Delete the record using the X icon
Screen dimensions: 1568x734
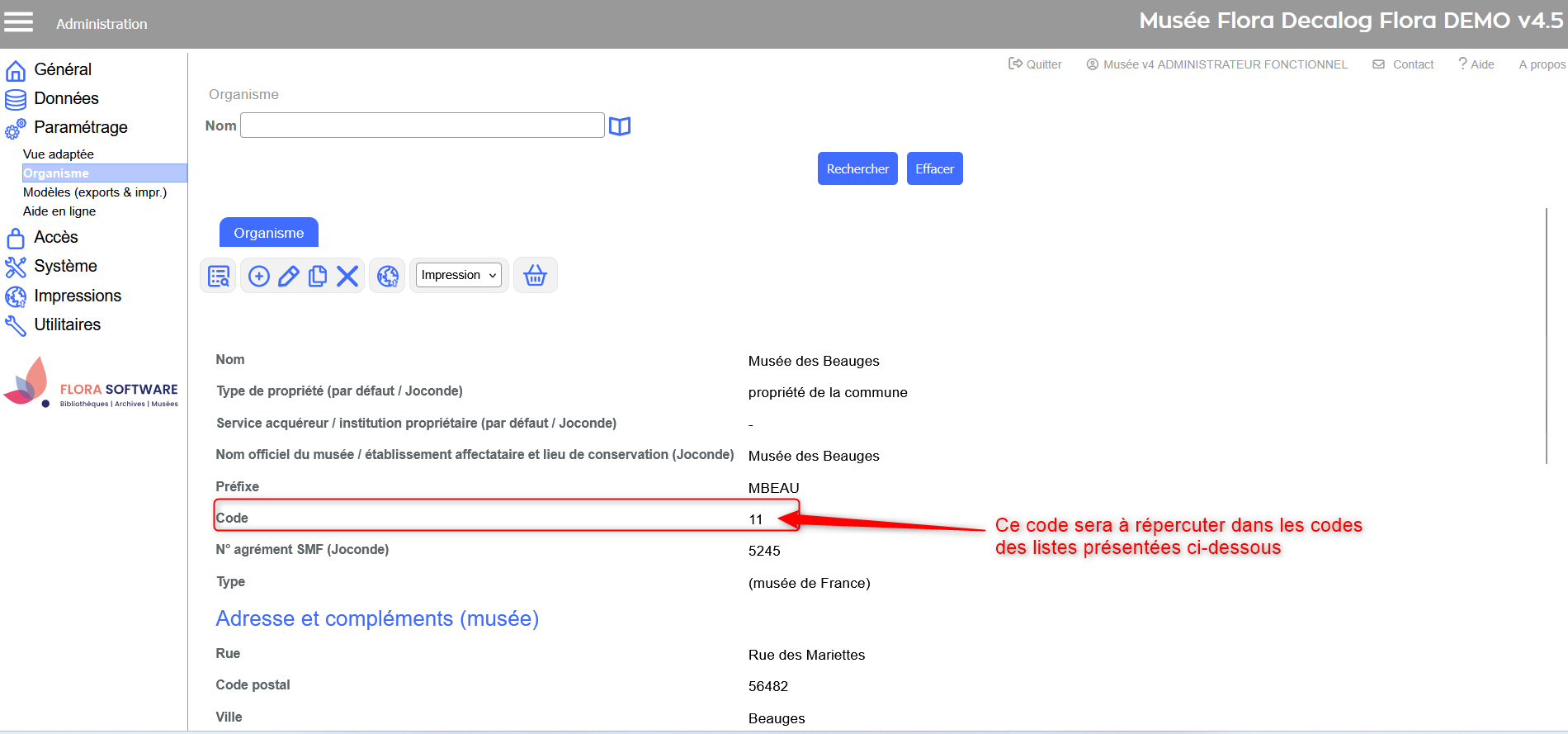pos(347,276)
